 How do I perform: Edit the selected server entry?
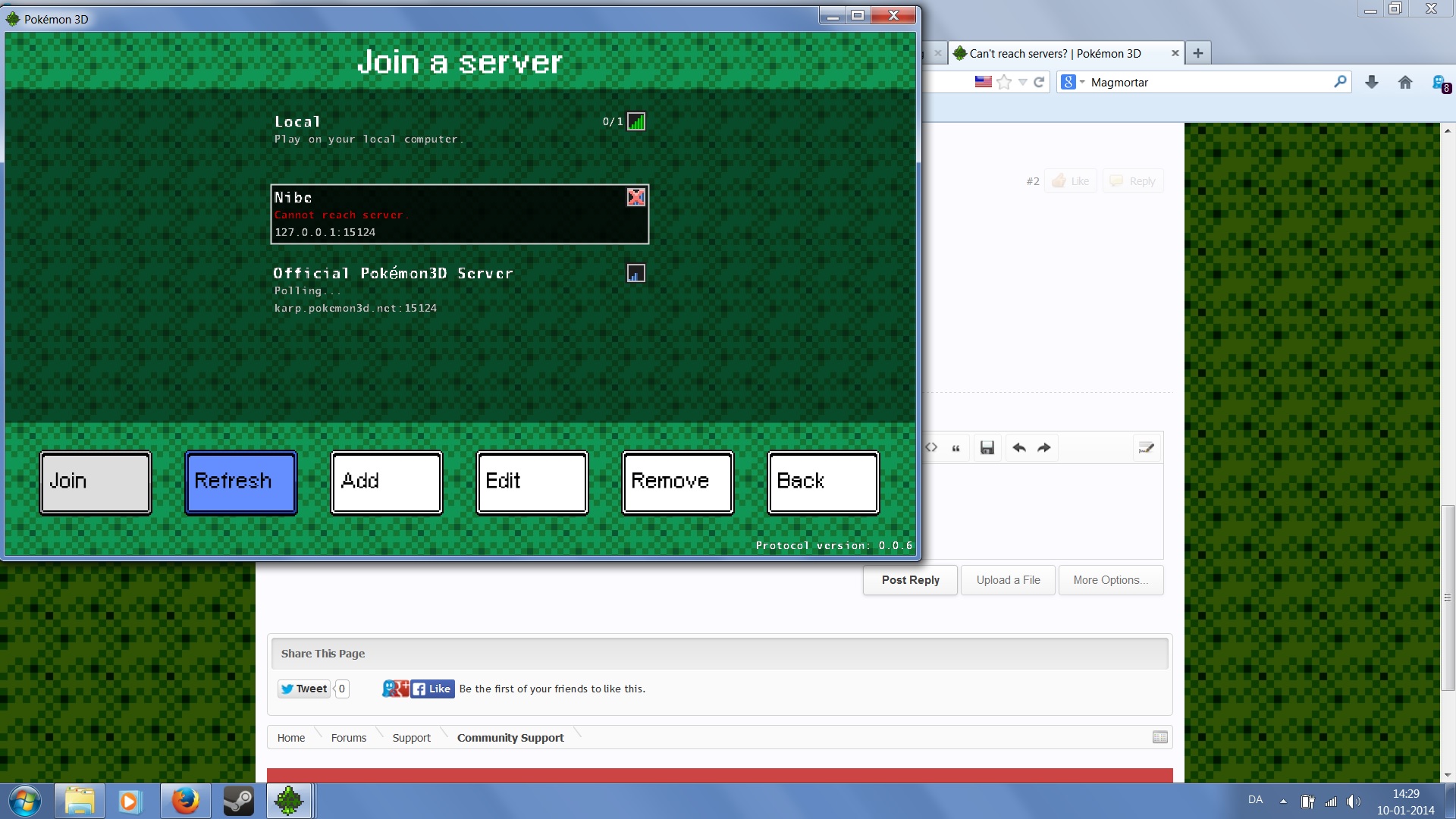click(532, 482)
